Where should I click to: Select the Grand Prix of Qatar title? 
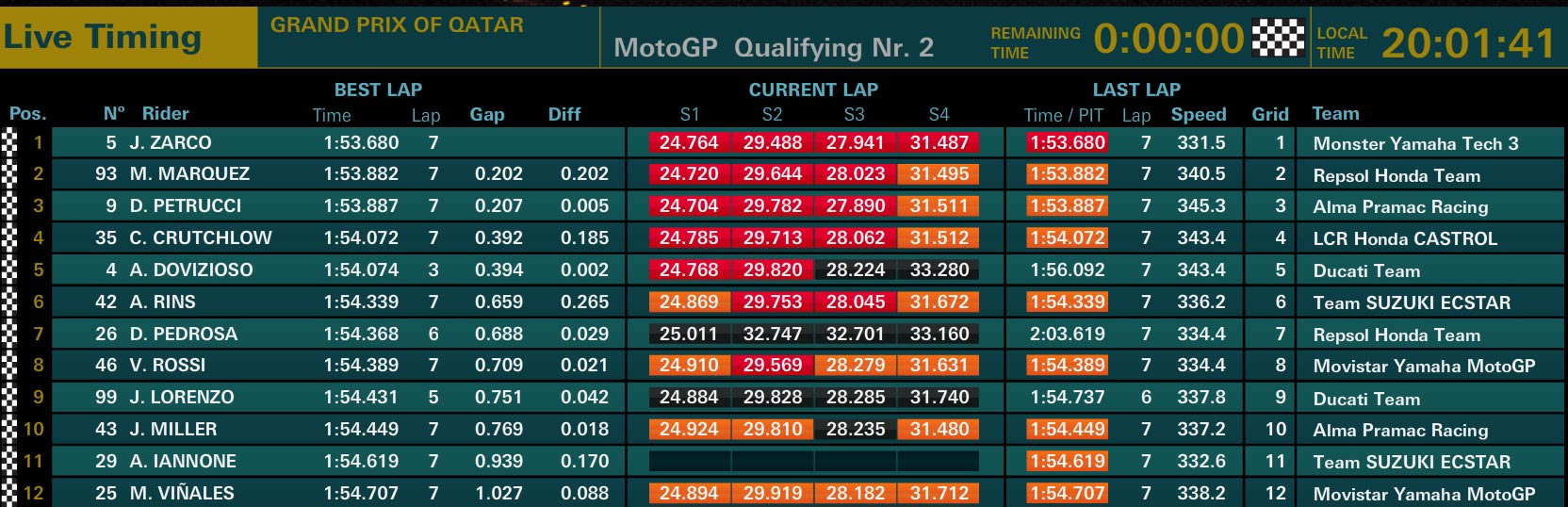[397, 25]
